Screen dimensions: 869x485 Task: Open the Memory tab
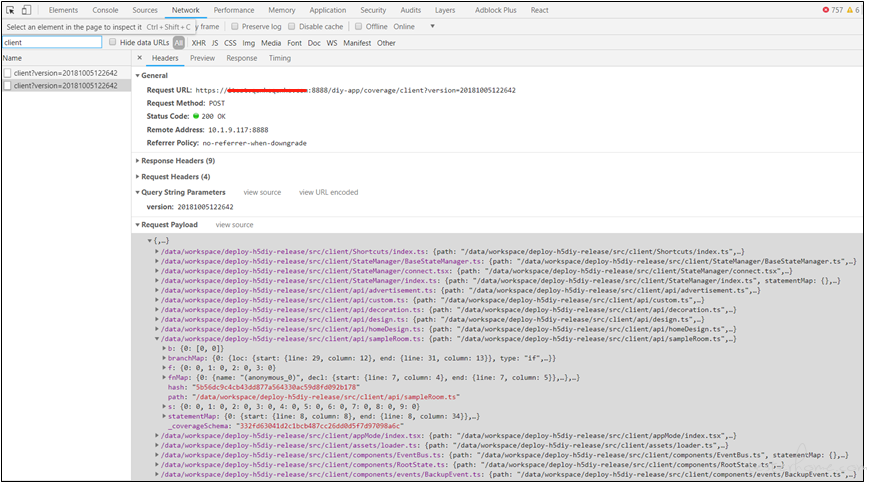282,10
